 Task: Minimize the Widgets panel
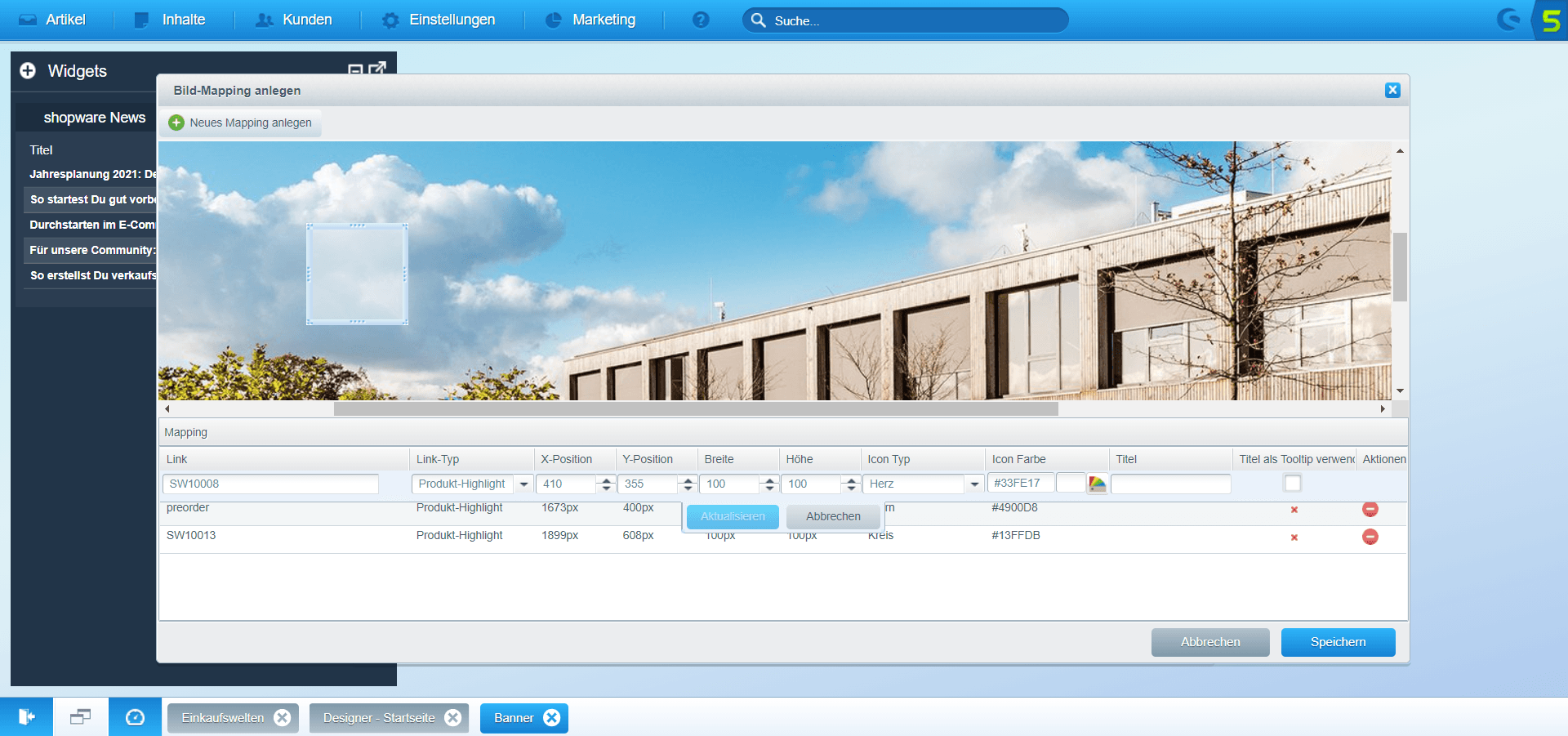click(x=354, y=70)
